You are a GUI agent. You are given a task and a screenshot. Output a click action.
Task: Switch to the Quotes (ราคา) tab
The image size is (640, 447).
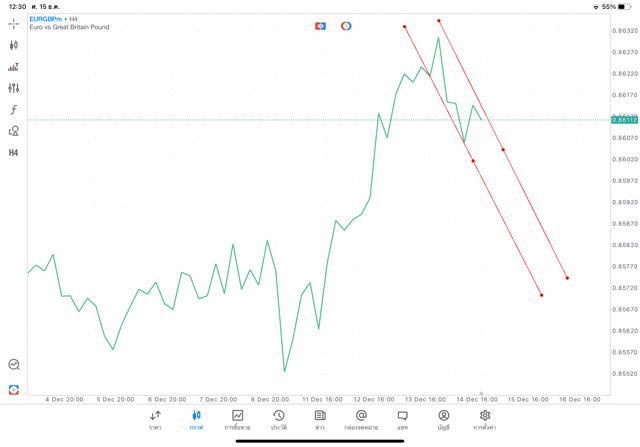point(155,420)
